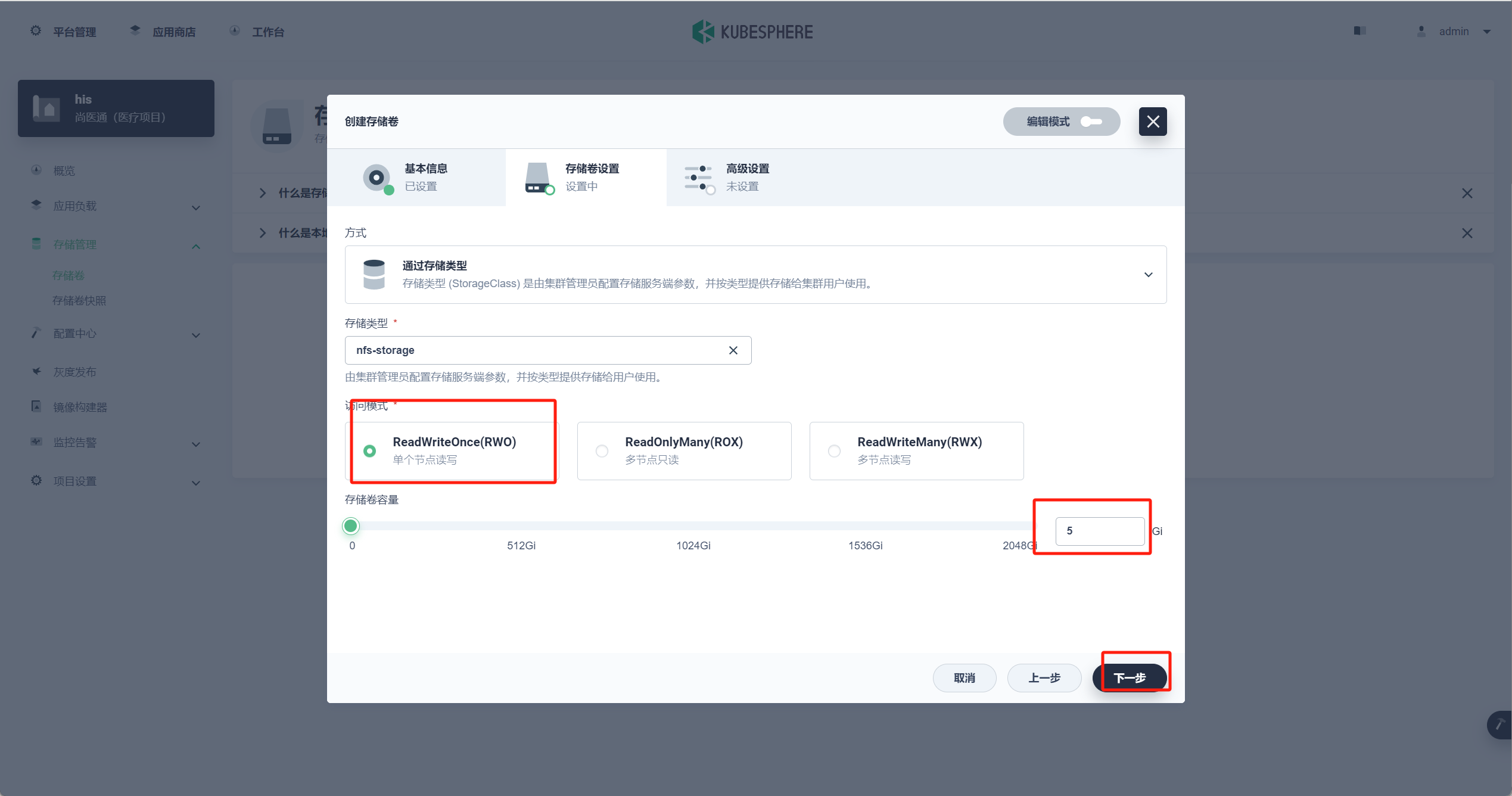Click the 下一步 button
The height and width of the screenshot is (796, 1512).
point(1130,678)
